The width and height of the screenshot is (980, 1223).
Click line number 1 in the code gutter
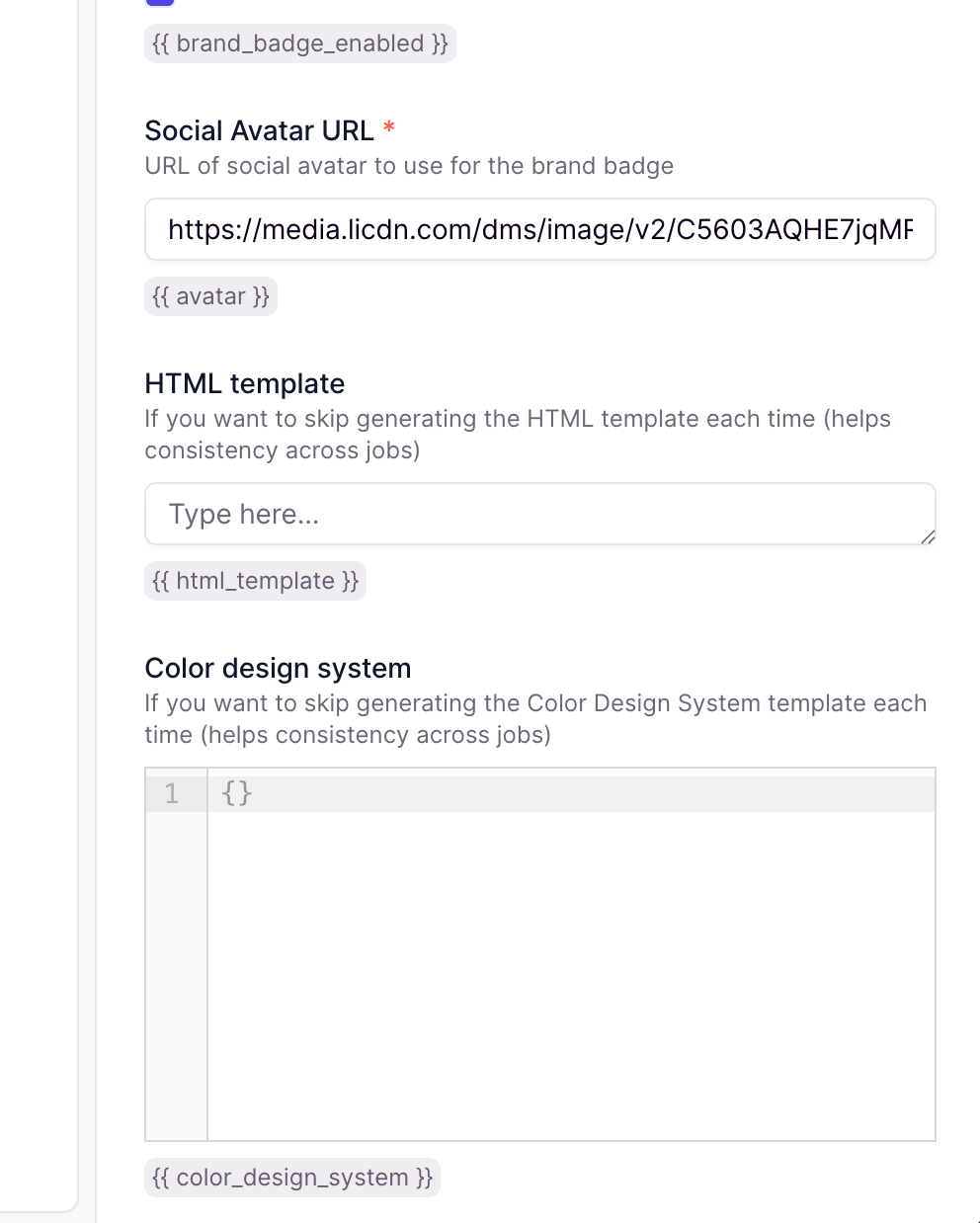pyautogui.click(x=173, y=793)
